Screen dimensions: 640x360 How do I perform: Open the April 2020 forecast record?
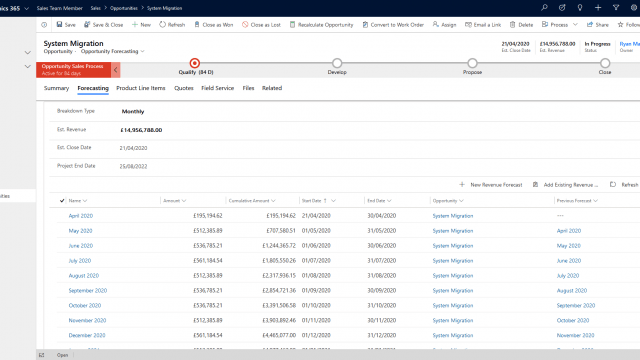coord(81,216)
